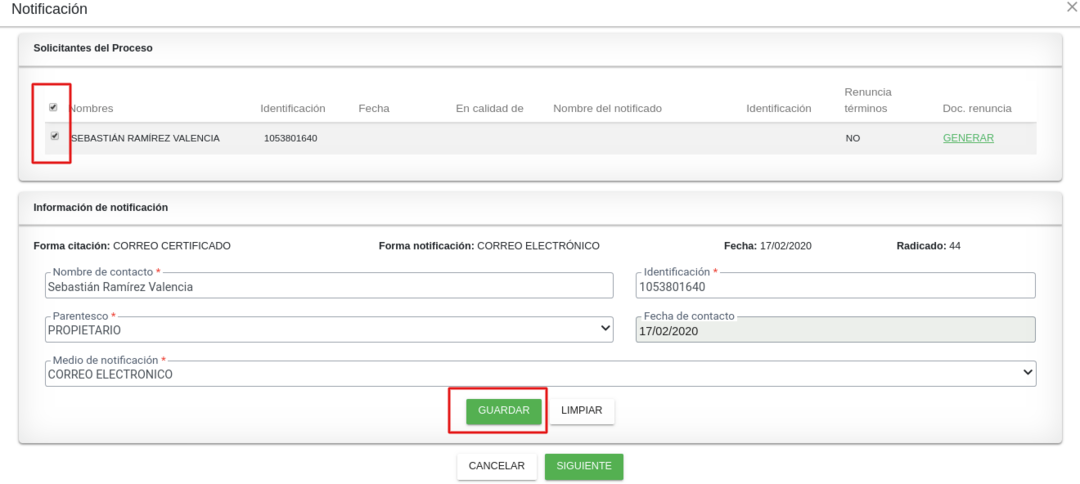The image size is (1080, 484).
Task: Click the GENERAR renuncia document link
Action: [967, 138]
